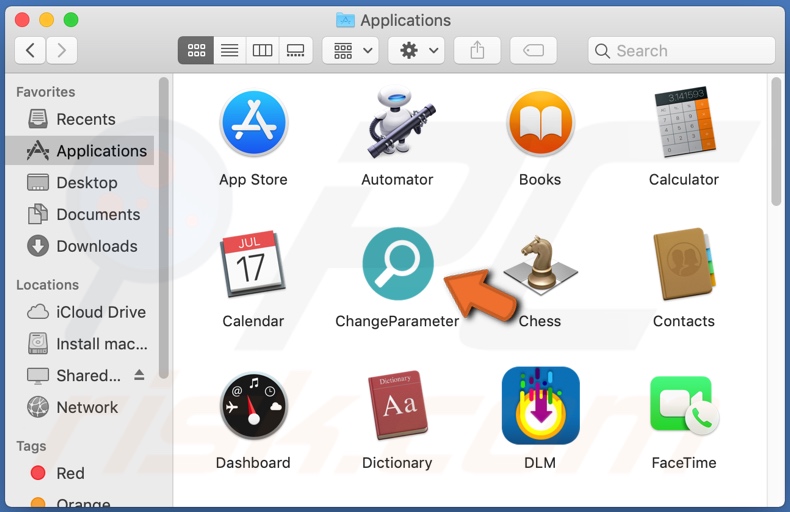Click the ChangeParameter label text
This screenshot has height=512, width=790.
[x=397, y=321]
